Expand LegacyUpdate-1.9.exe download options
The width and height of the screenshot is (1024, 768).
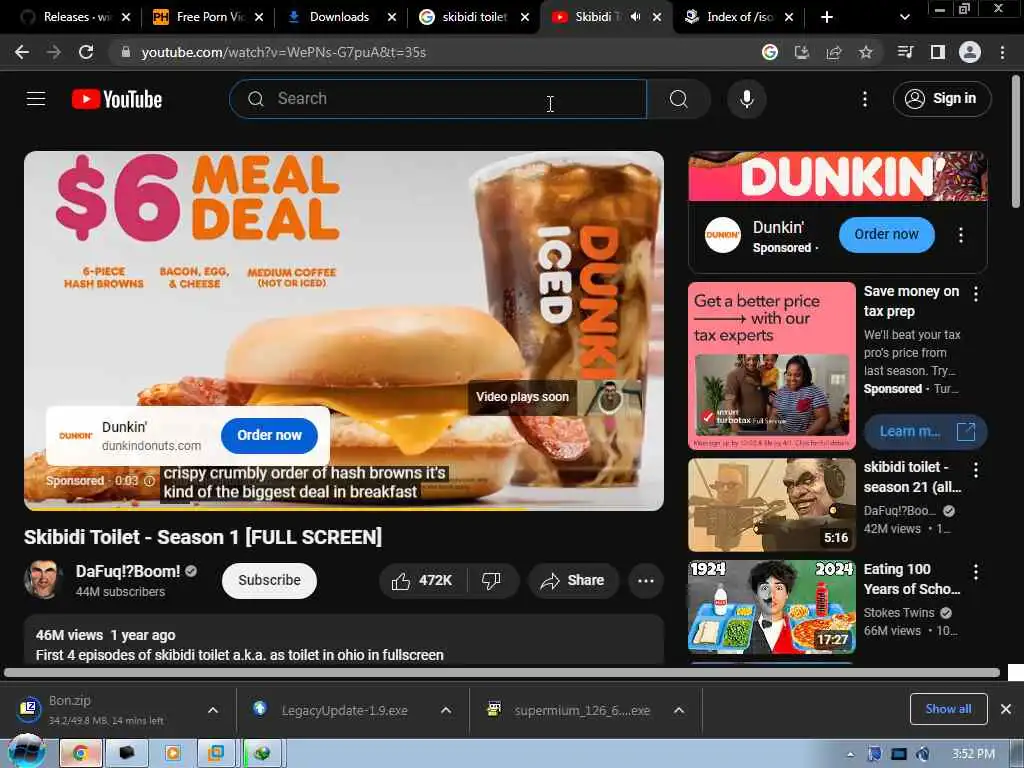pyautogui.click(x=446, y=710)
